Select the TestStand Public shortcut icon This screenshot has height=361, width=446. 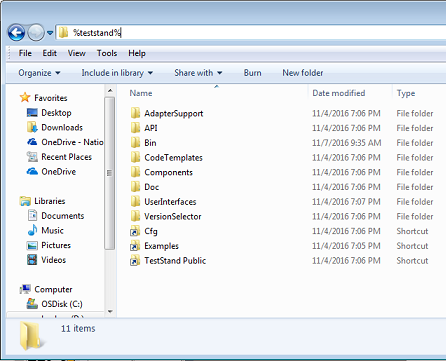(135, 260)
